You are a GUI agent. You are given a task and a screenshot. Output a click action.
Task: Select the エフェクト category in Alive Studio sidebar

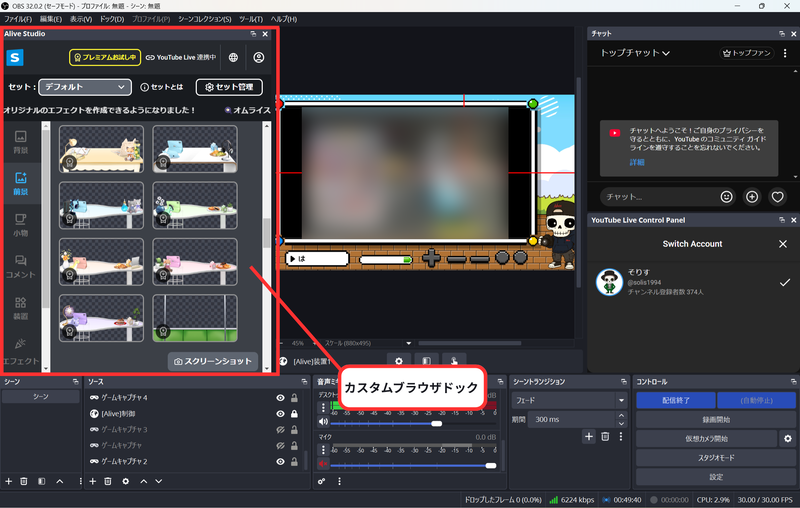pyautogui.click(x=20, y=352)
